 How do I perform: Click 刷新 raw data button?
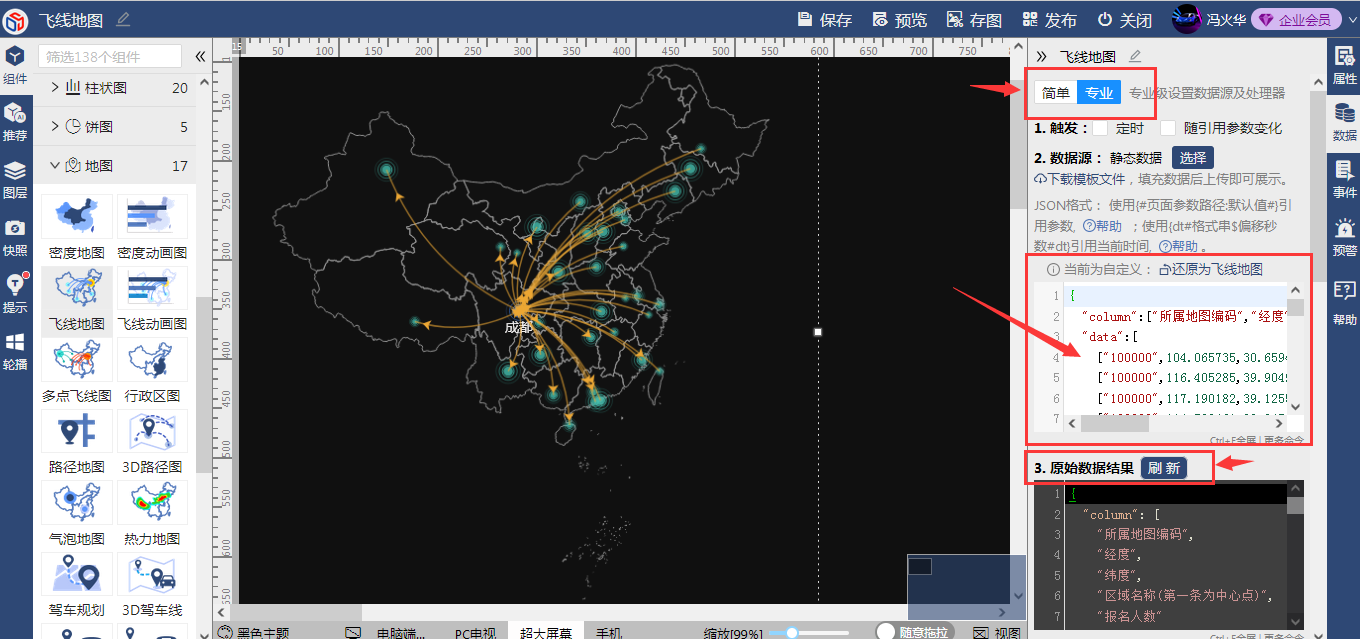pos(1163,468)
